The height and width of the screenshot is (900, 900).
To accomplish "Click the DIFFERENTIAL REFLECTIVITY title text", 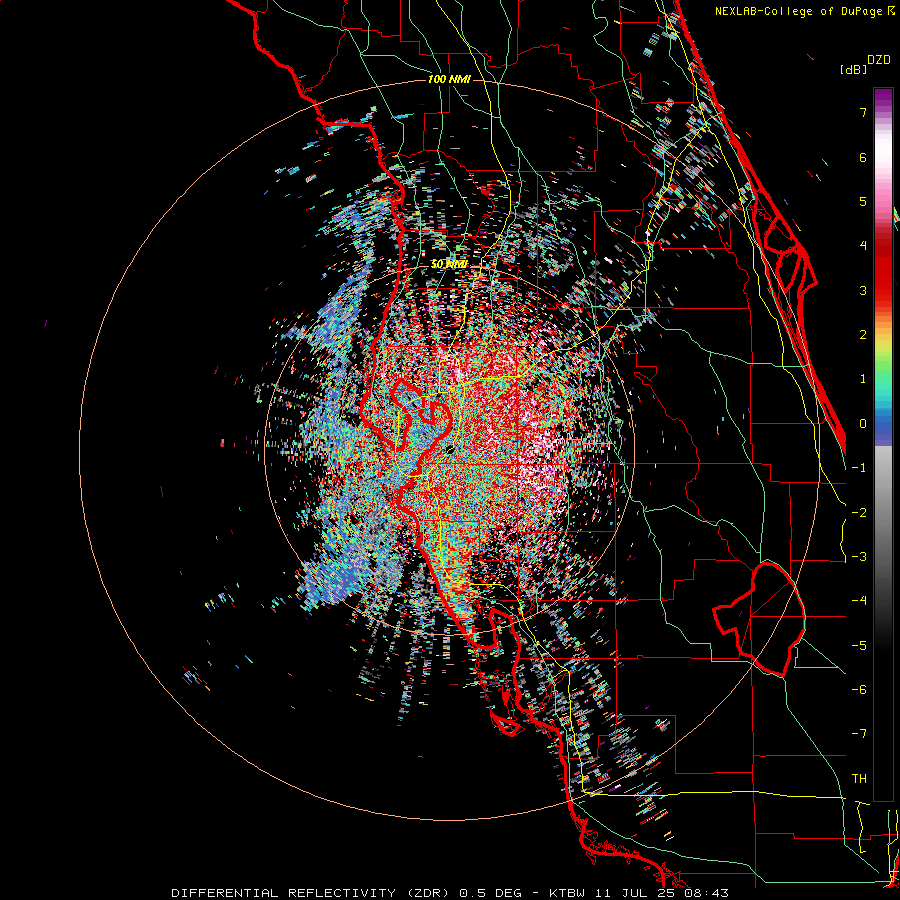I will tap(284, 893).
